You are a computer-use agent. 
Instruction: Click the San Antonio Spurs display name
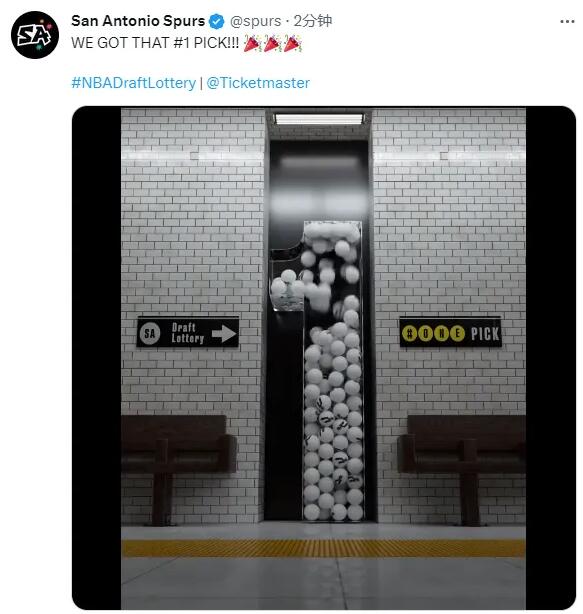pyautogui.click(x=138, y=21)
